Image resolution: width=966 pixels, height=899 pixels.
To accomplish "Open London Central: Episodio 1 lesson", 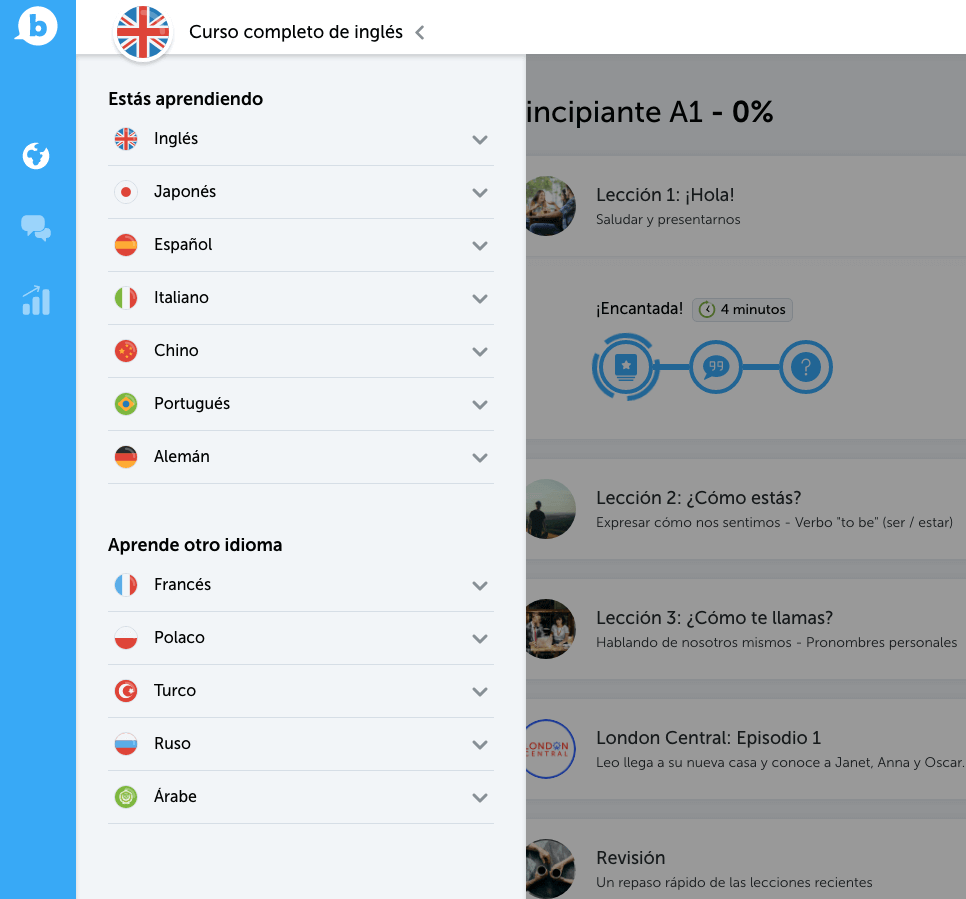I will (708, 738).
